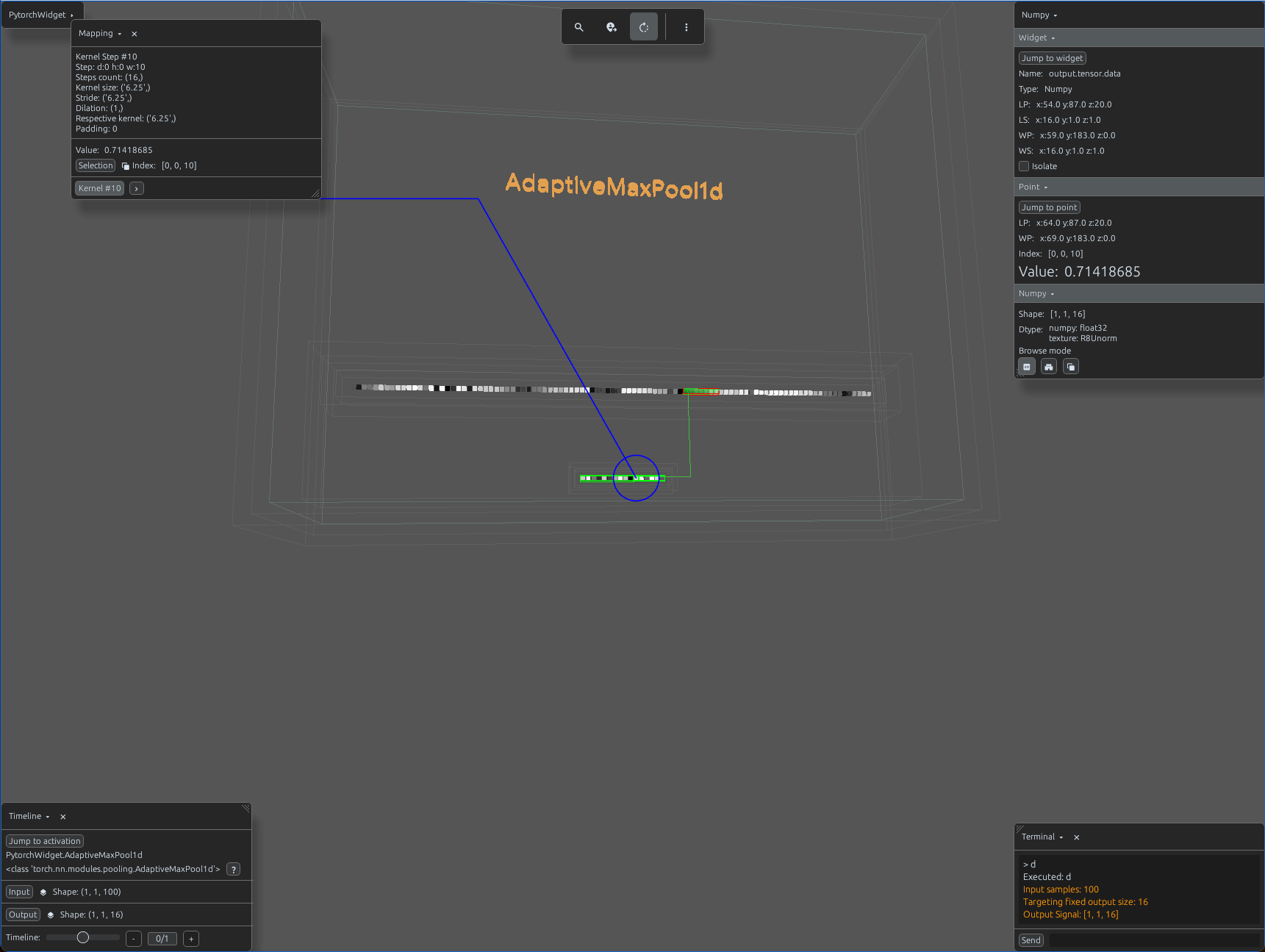1265x952 pixels.
Task: Click the layers icon next to Output shape
Action: (x=51, y=915)
